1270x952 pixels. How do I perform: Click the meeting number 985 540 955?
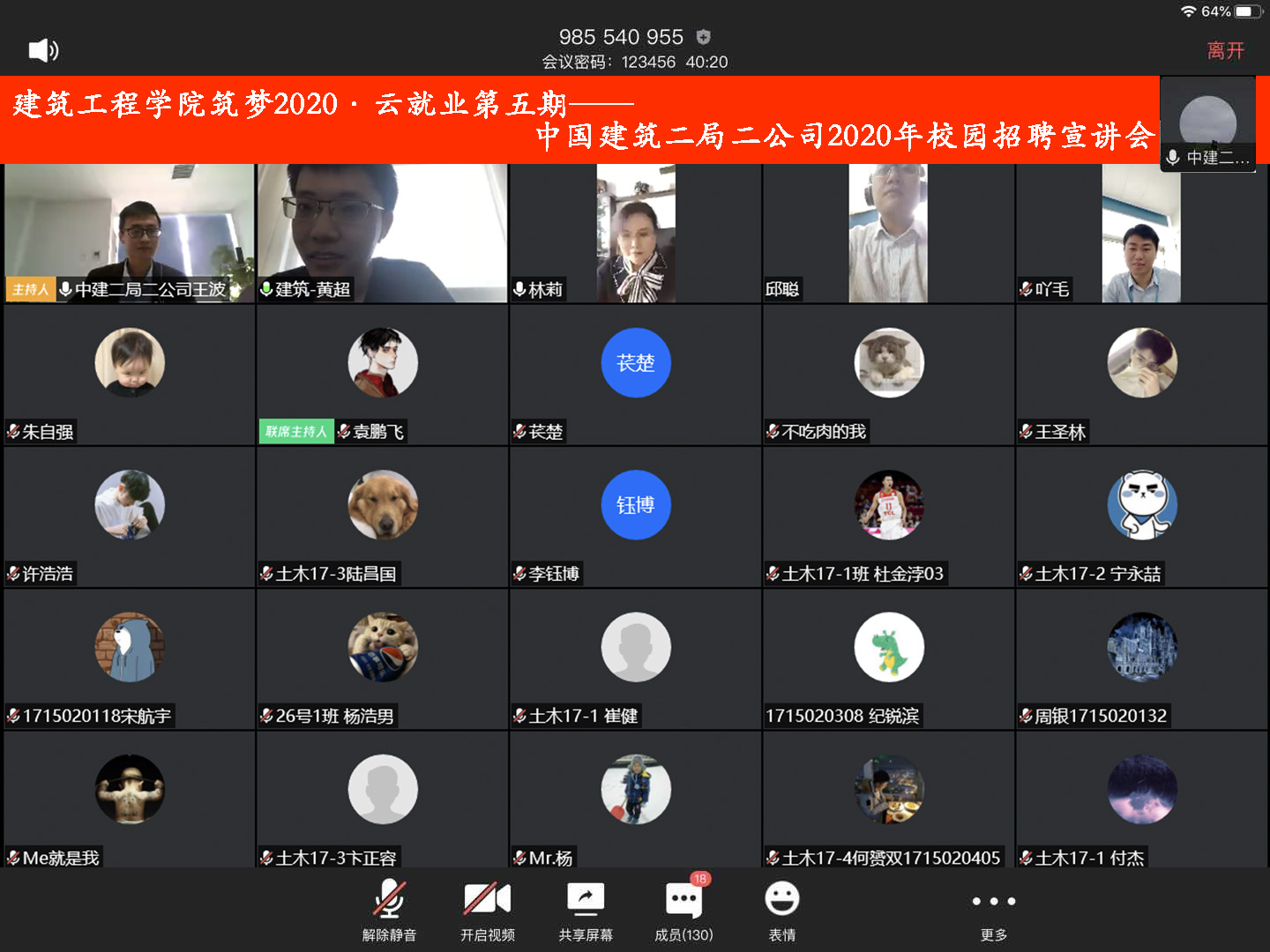[621, 37]
